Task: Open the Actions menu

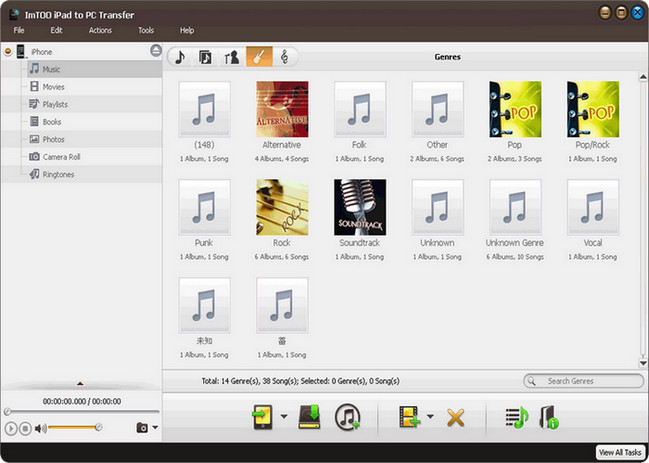Action: (x=100, y=31)
